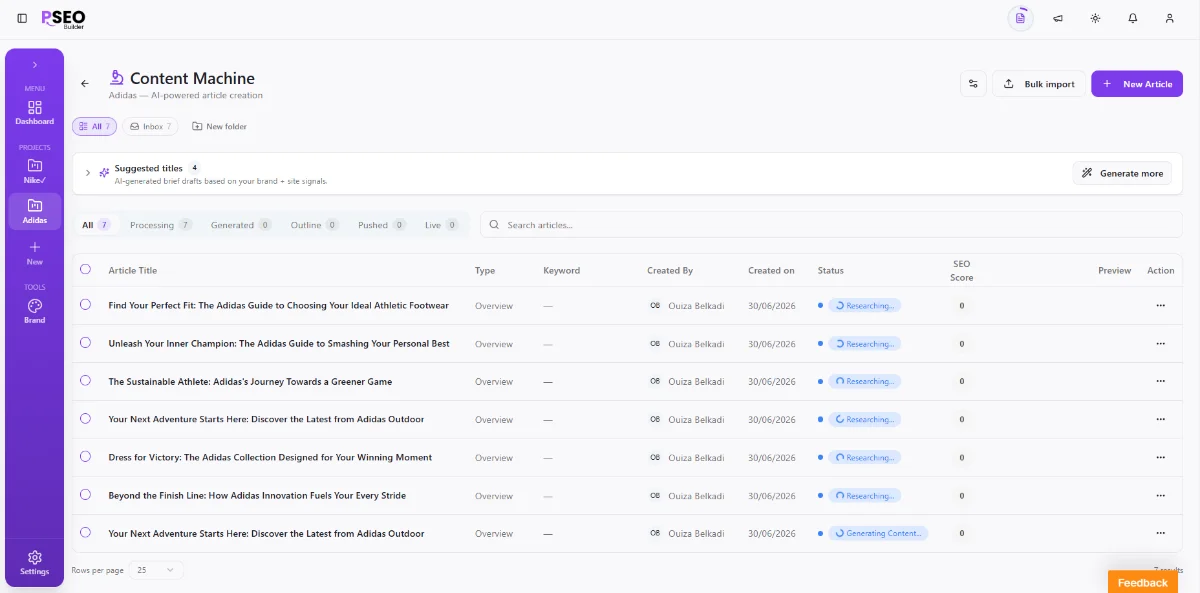The image size is (1200, 593).
Task: Create a New folder
Action: click(x=219, y=127)
